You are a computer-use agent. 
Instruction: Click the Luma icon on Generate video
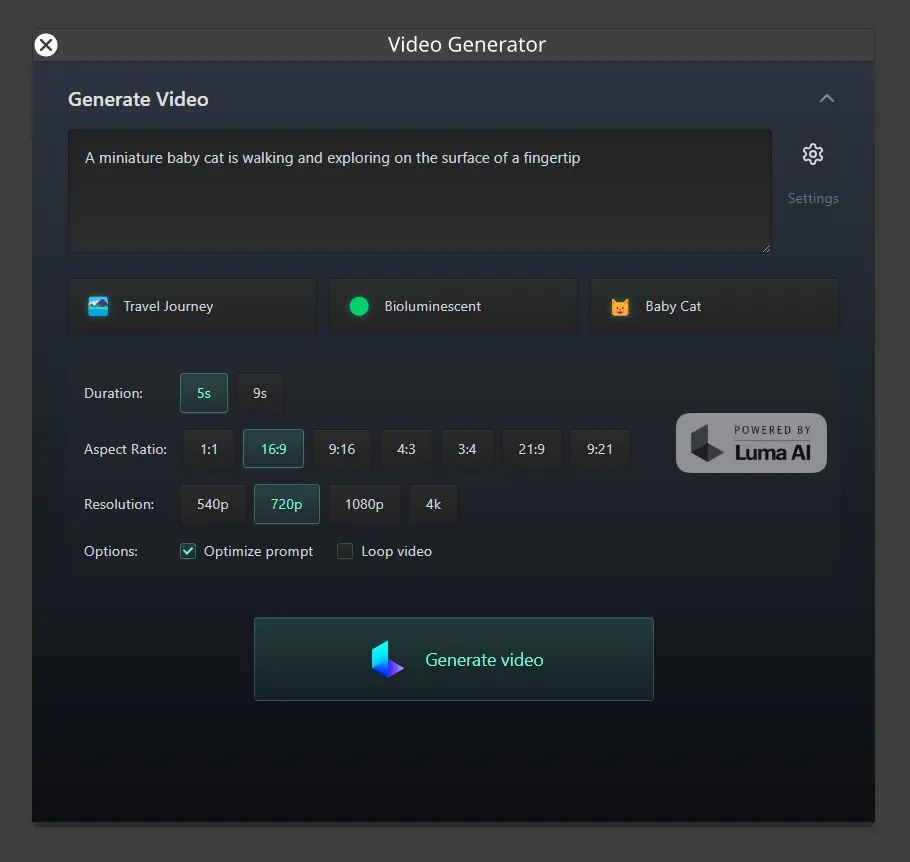tap(388, 659)
